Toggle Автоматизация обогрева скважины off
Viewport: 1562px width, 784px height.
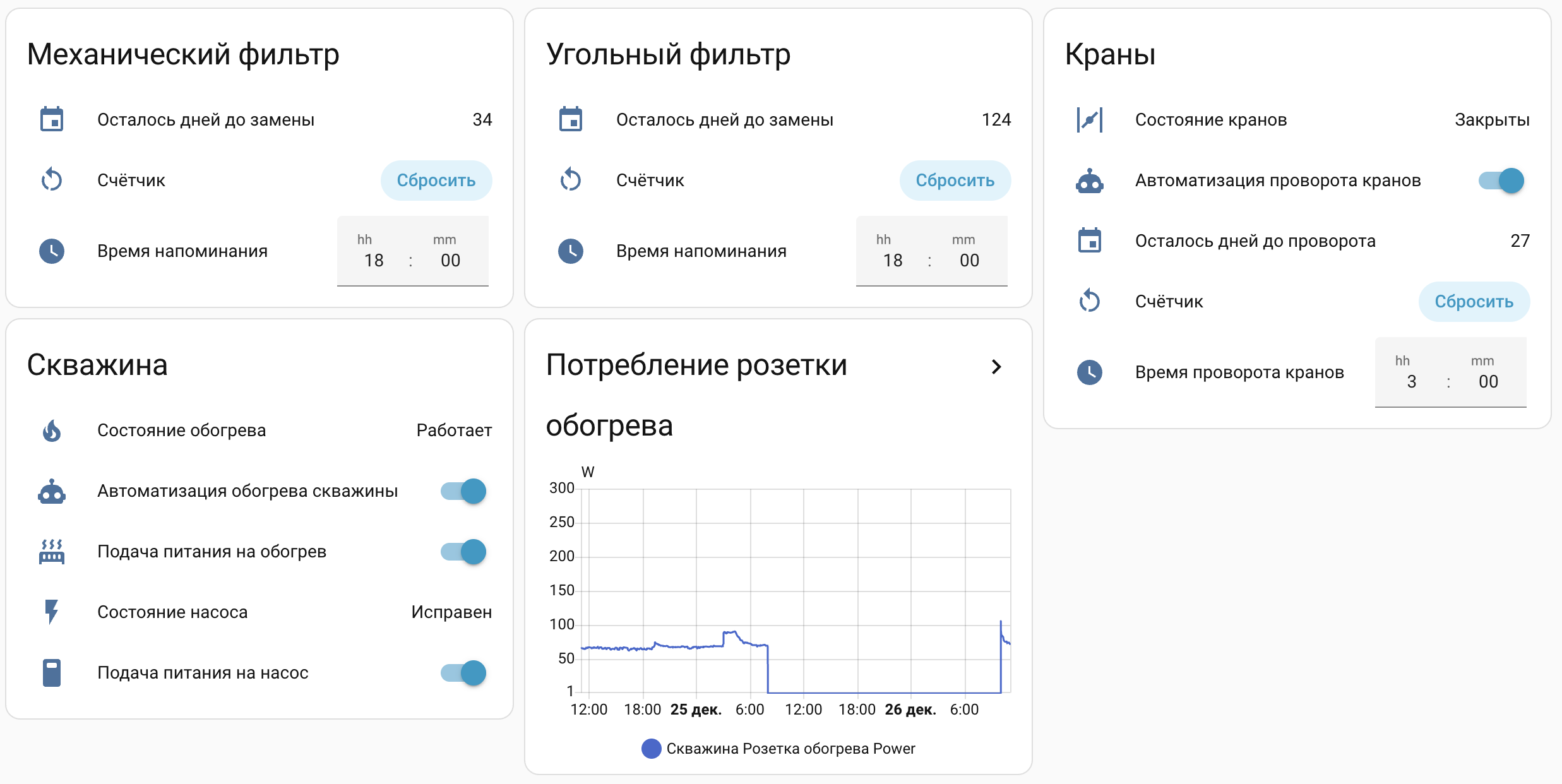click(x=465, y=490)
